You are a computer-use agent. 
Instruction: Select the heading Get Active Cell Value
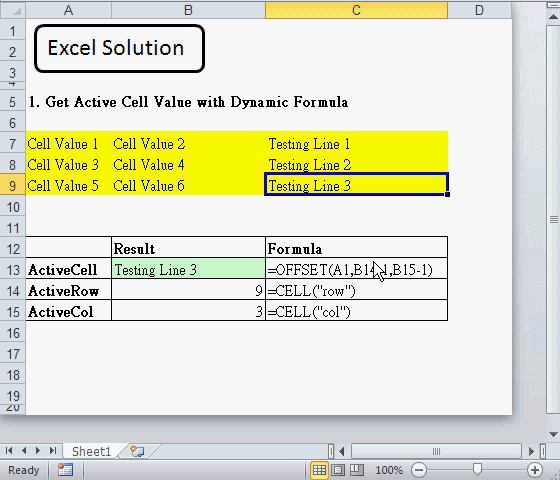point(188,102)
